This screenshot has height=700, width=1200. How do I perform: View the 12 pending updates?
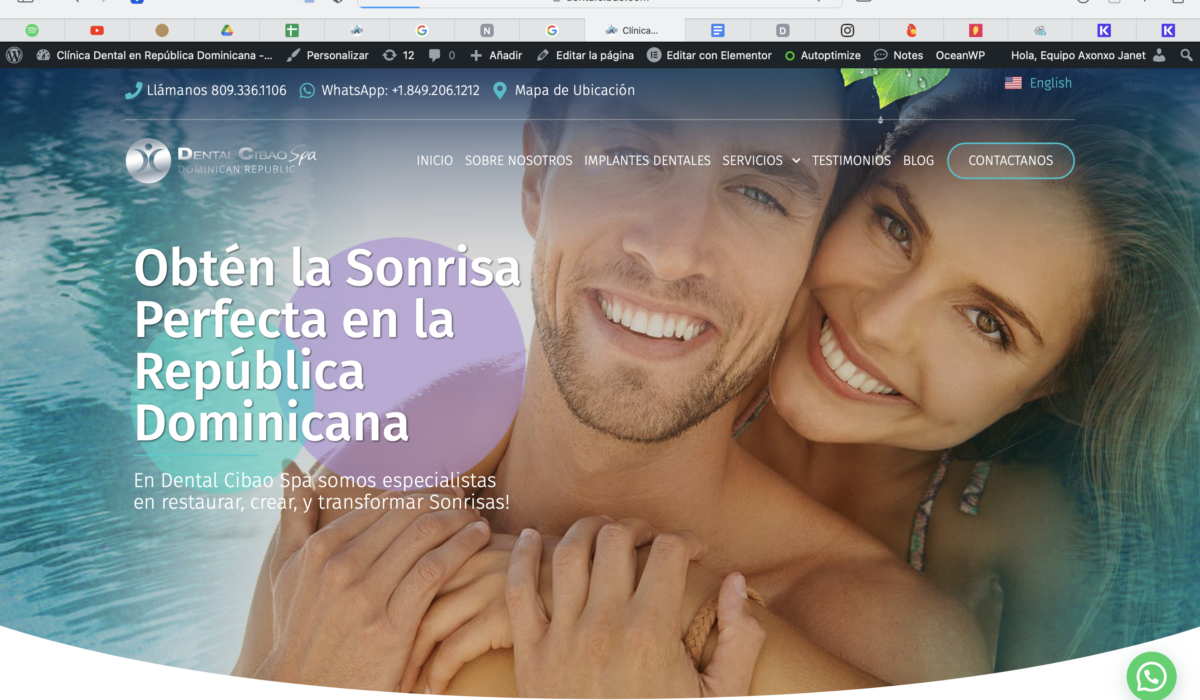[x=398, y=55]
